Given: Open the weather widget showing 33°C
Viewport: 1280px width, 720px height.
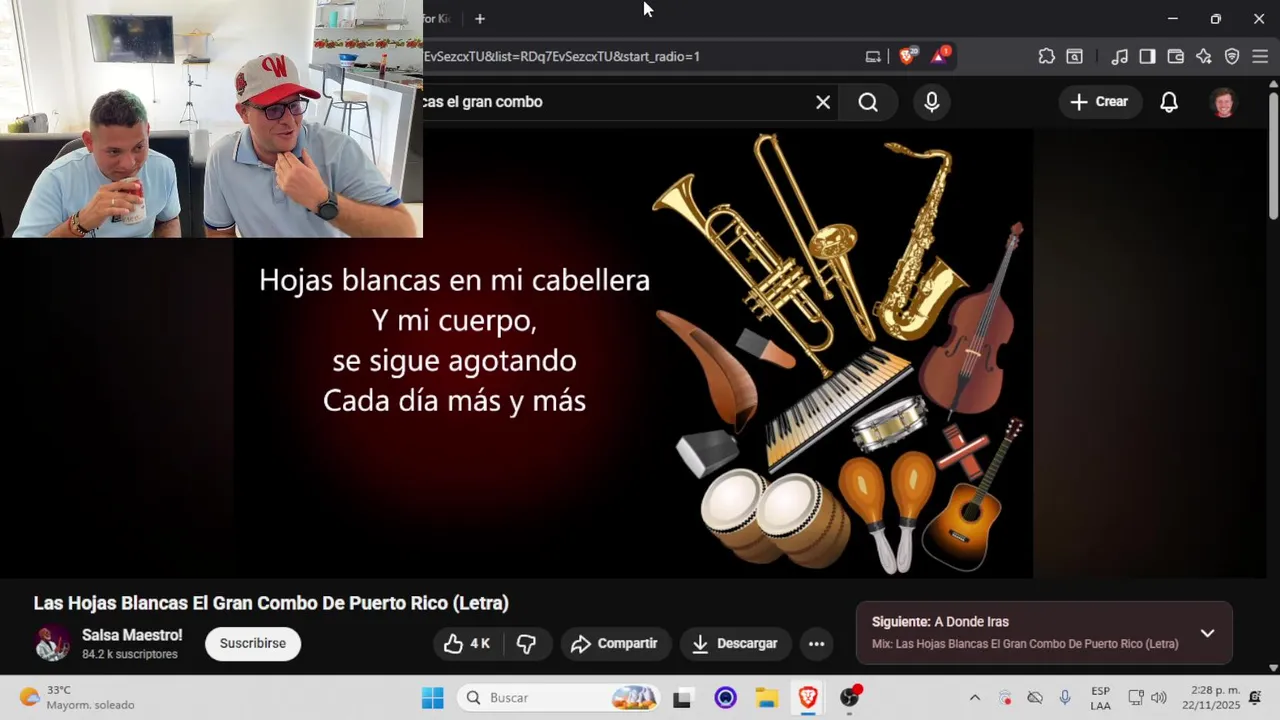Looking at the screenshot, I should coord(77,697).
